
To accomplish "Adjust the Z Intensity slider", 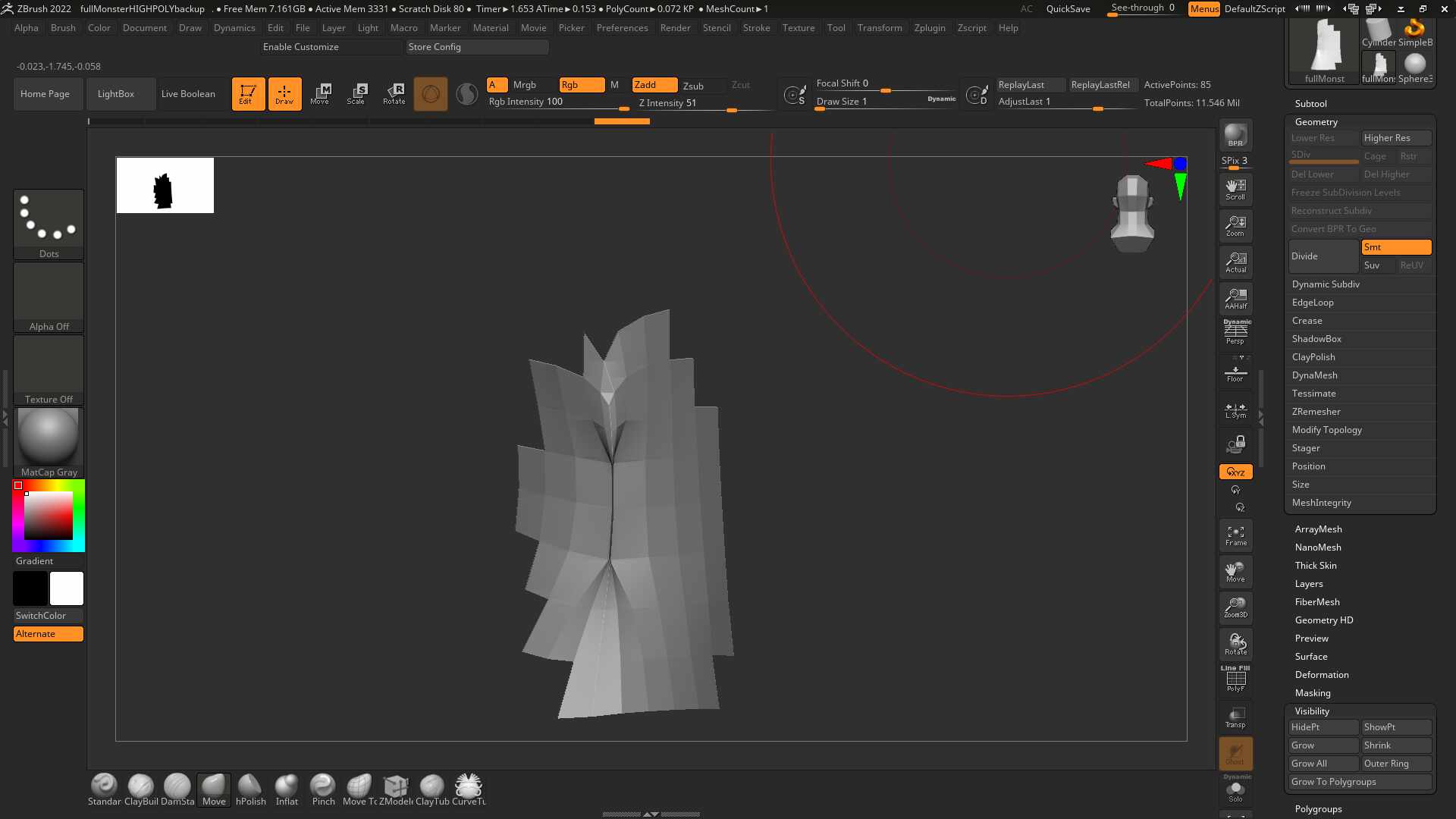I will pyautogui.click(x=703, y=103).
